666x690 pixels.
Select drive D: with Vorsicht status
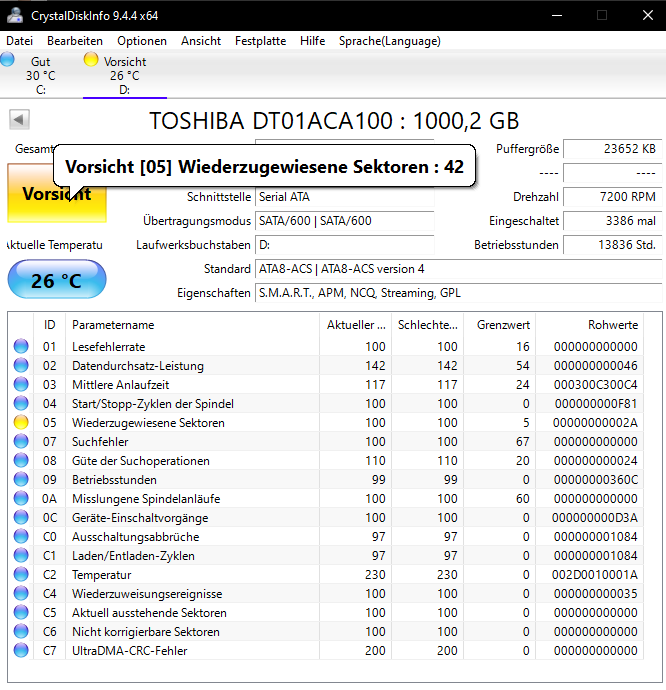125,75
